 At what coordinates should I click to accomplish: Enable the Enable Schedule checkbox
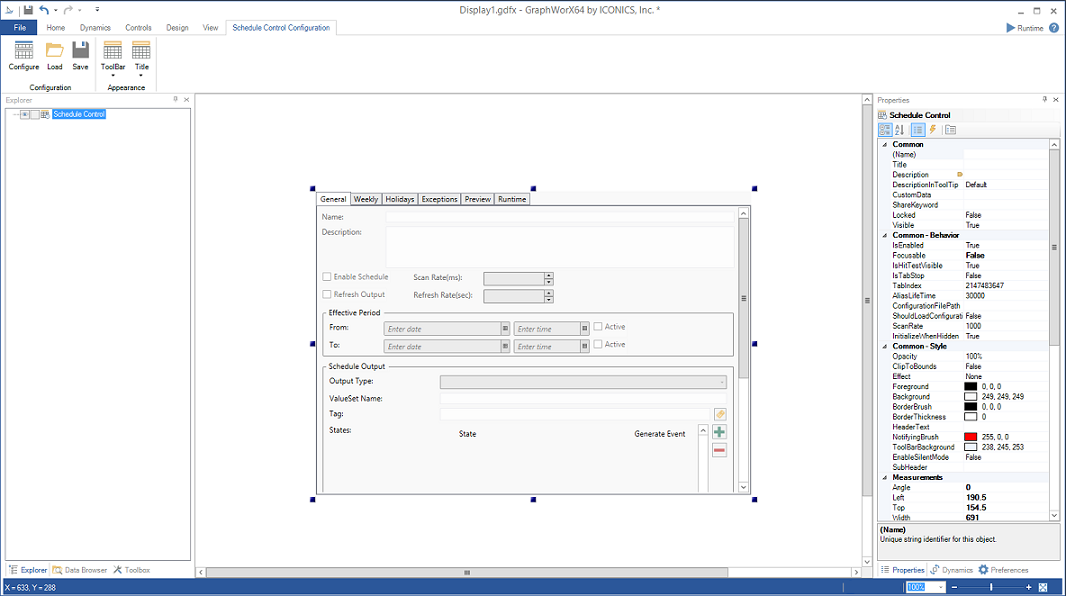pyautogui.click(x=327, y=277)
